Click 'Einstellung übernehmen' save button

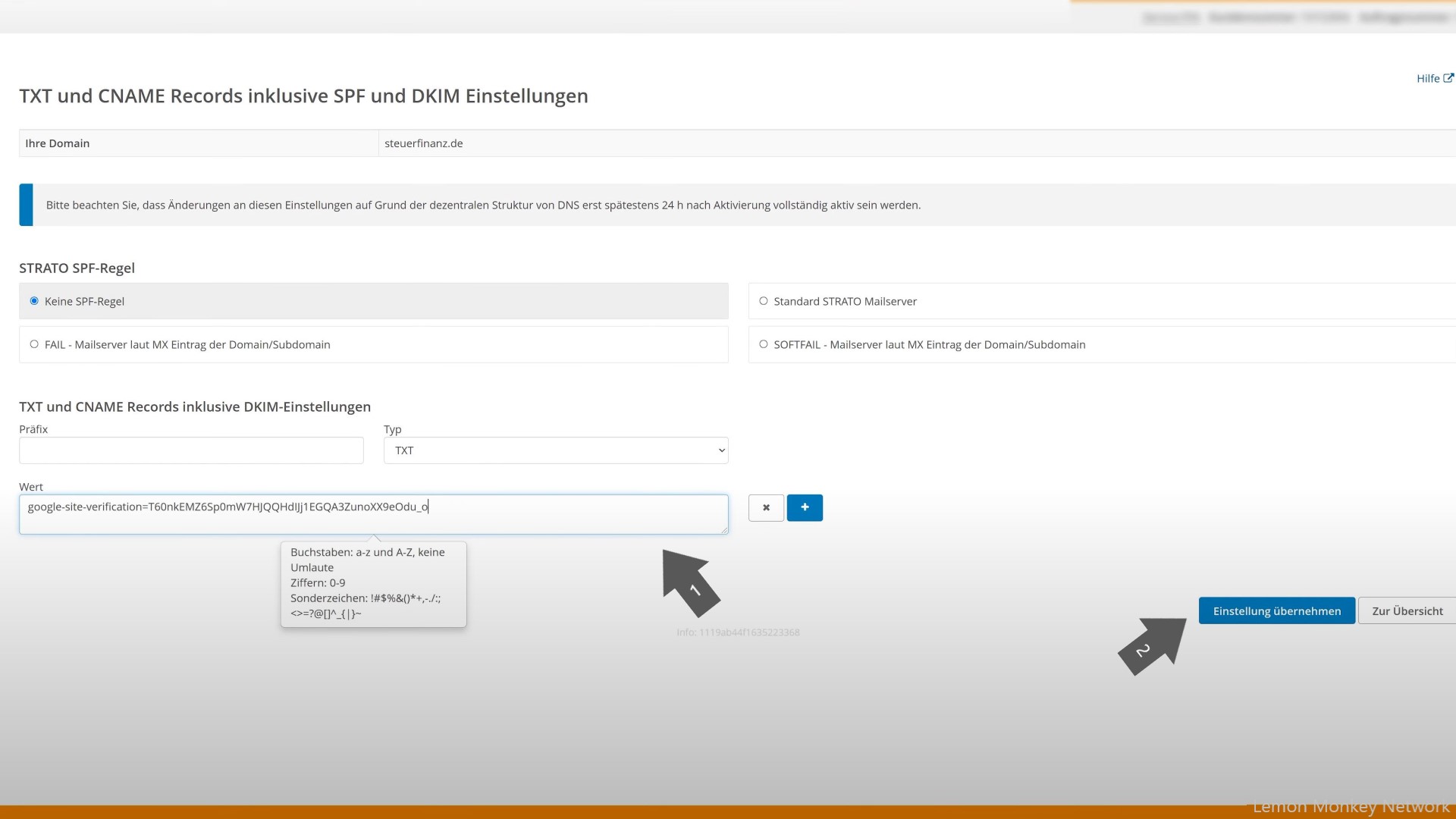coord(1277,610)
